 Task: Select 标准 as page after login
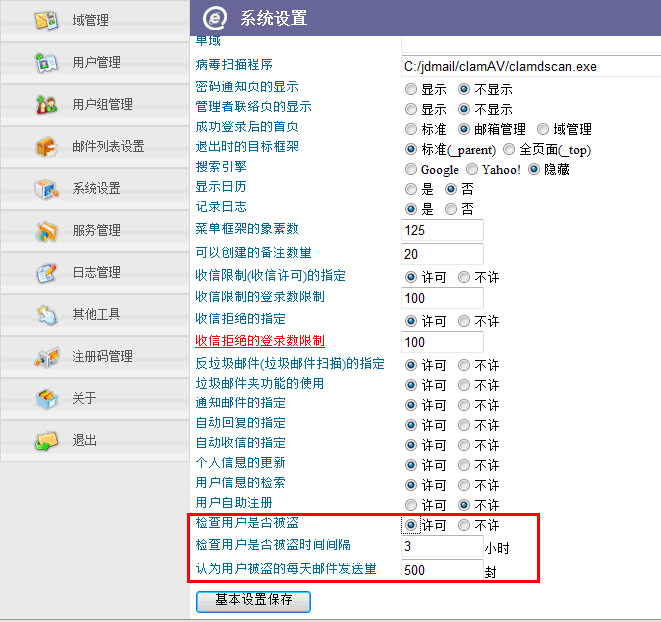tap(411, 129)
